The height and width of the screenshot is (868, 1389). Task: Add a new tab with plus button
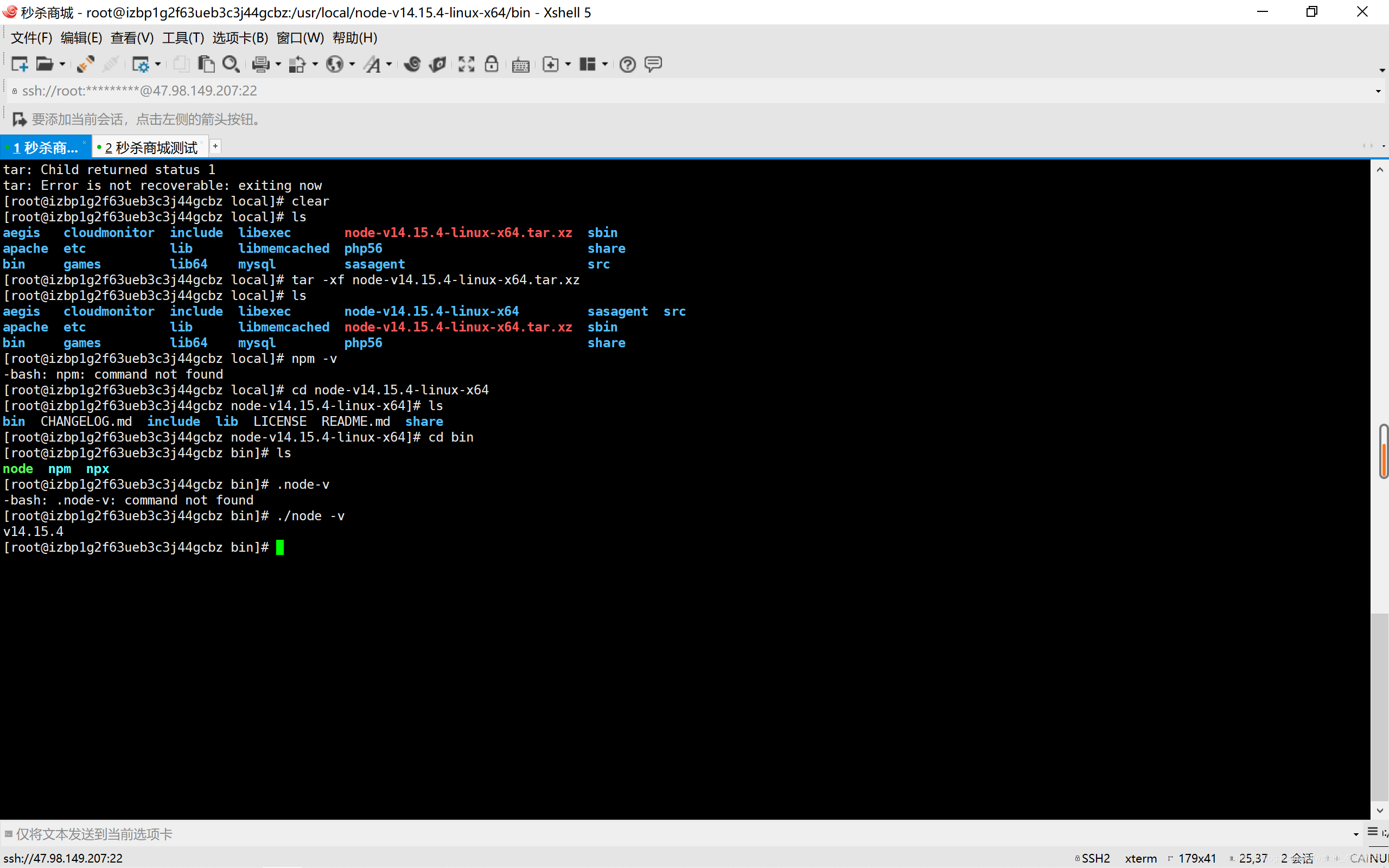[215, 146]
